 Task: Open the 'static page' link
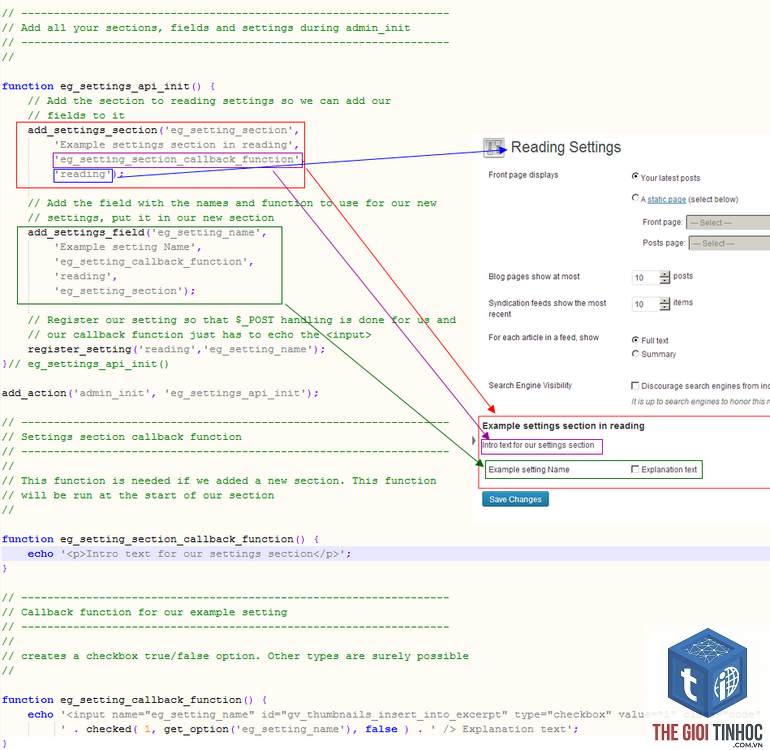(666, 199)
